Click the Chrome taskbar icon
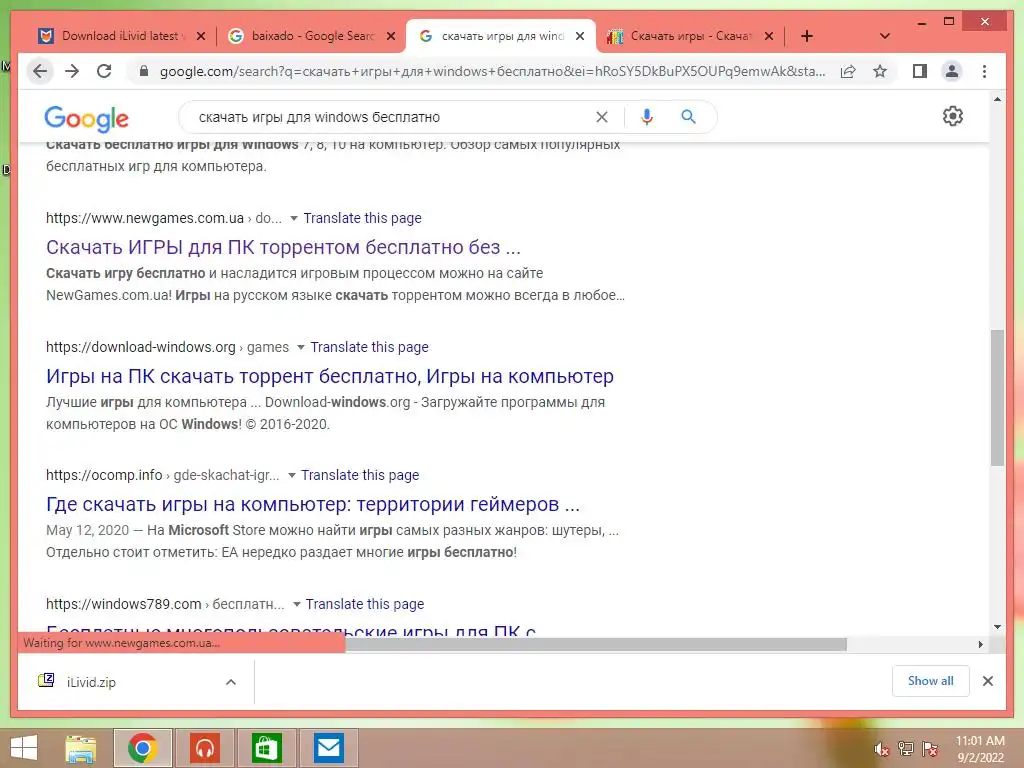The image size is (1024, 768). pyautogui.click(x=142, y=748)
